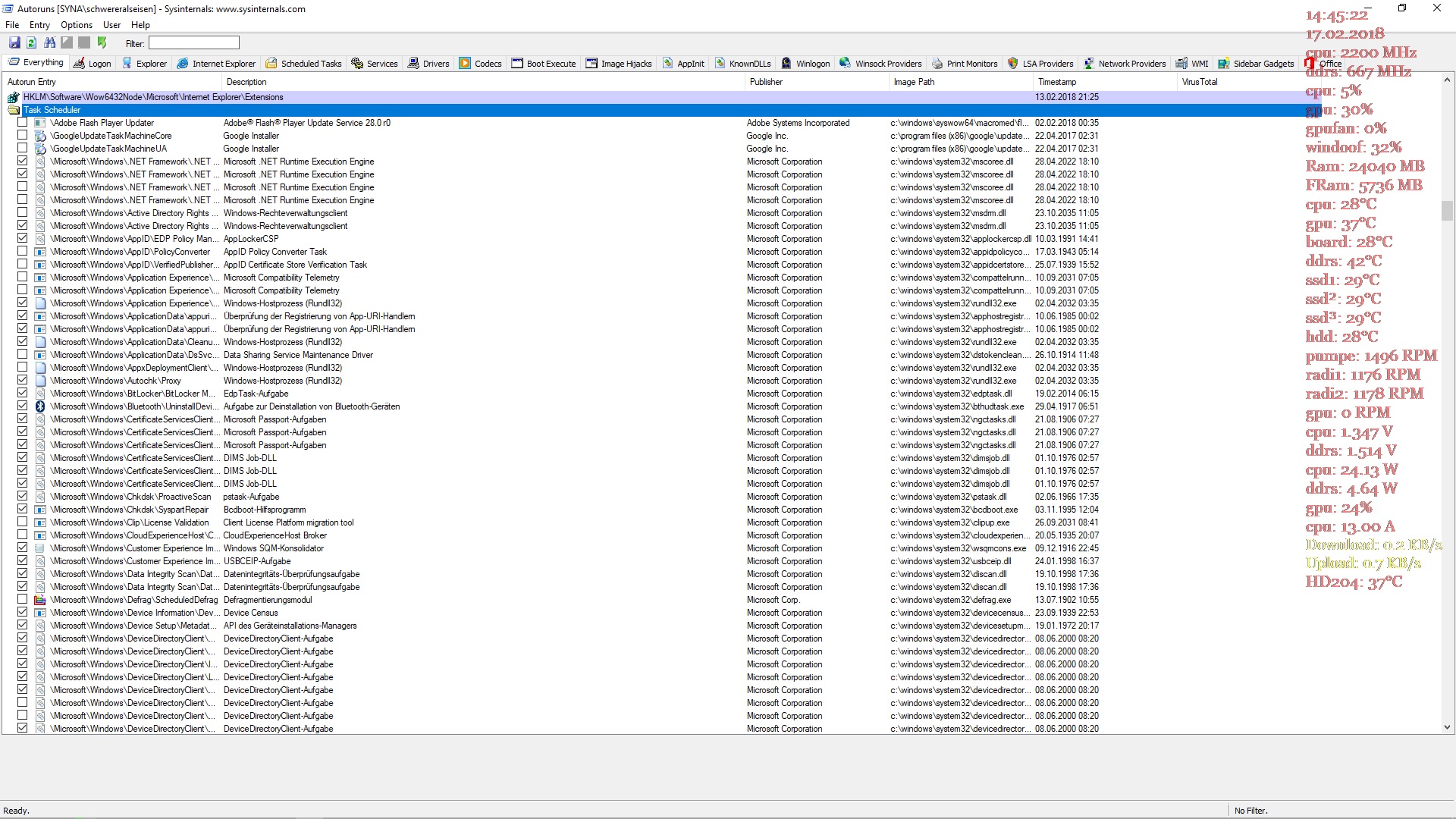The image size is (1456, 819).
Task: Open the Sidebar Gadgets tab
Action: (x=1256, y=64)
